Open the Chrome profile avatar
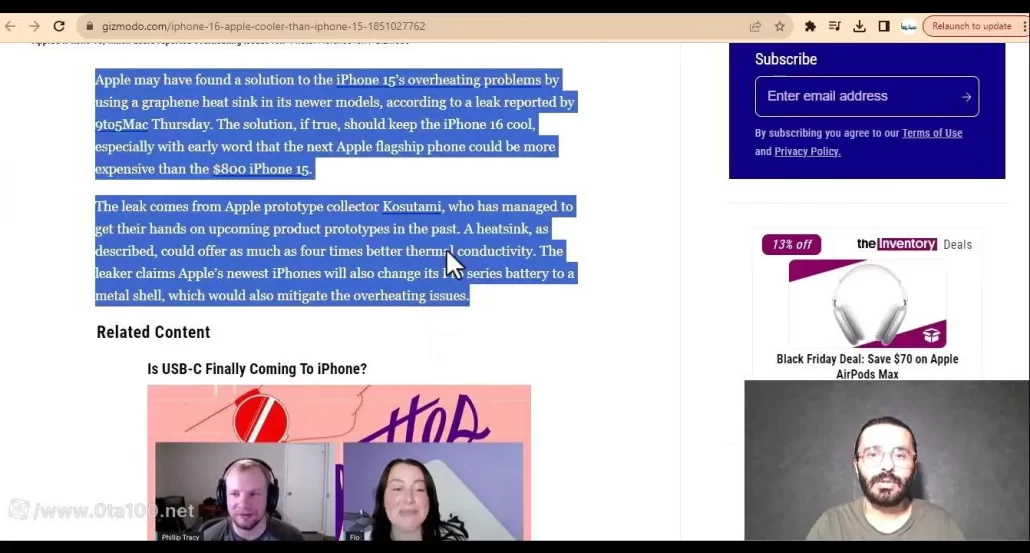 (x=908, y=26)
